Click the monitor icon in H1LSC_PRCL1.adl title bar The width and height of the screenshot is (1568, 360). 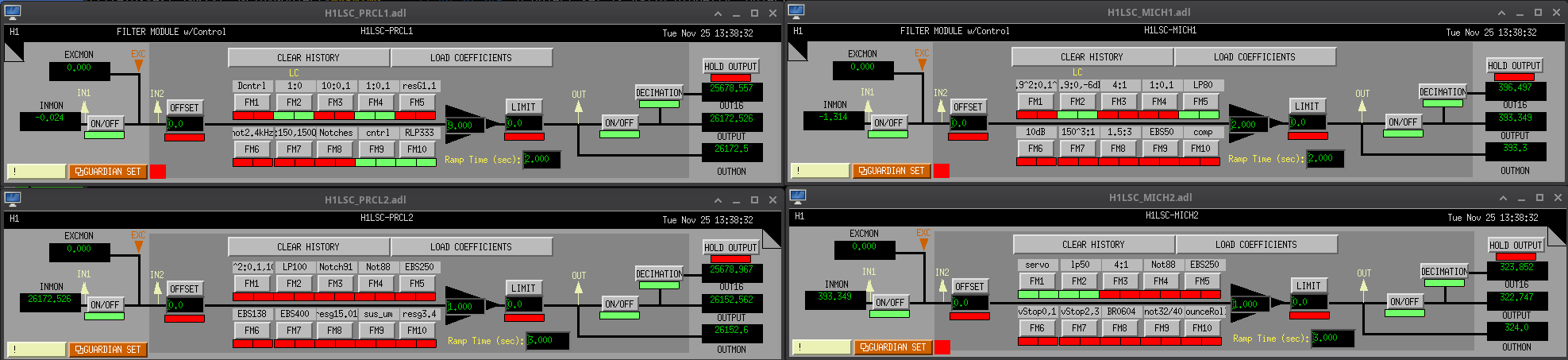13,13
